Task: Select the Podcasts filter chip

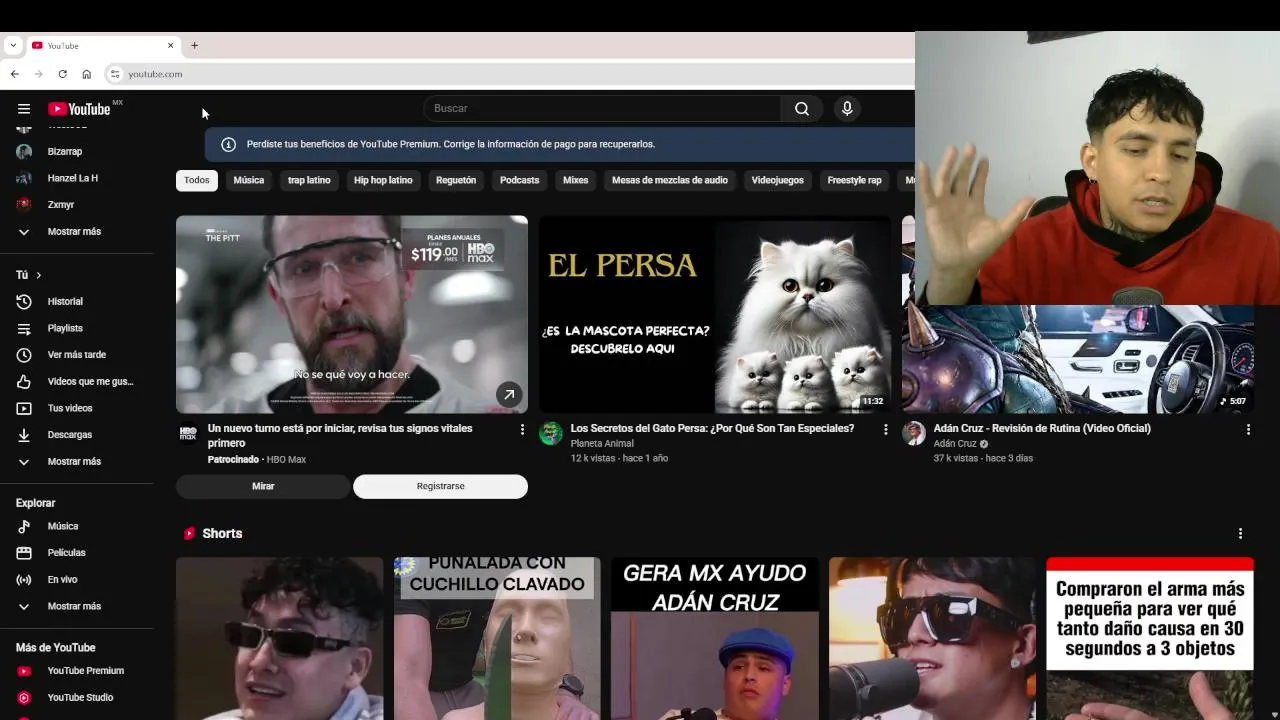Action: (520, 180)
